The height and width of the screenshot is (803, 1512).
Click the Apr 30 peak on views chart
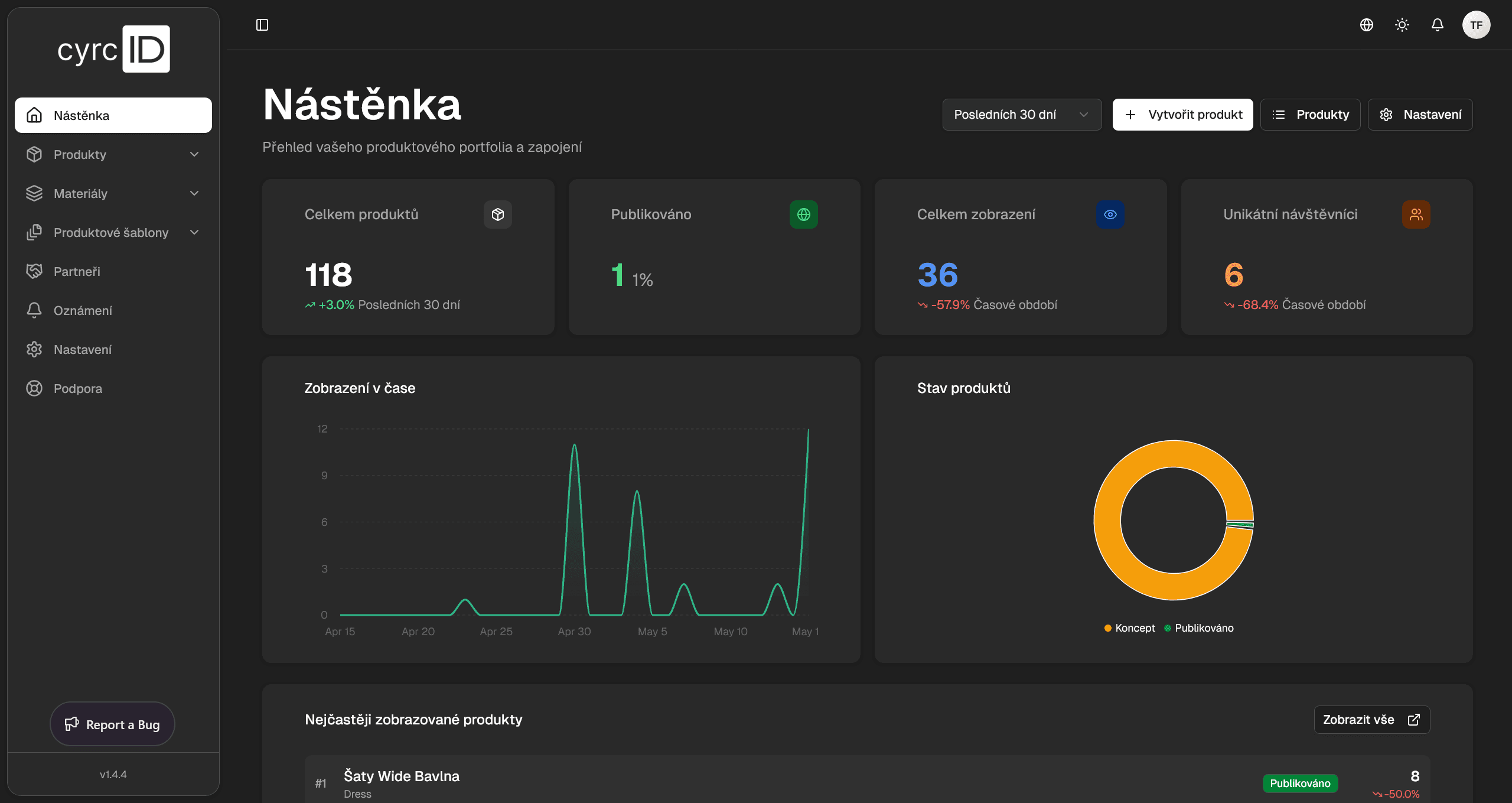pos(574,446)
